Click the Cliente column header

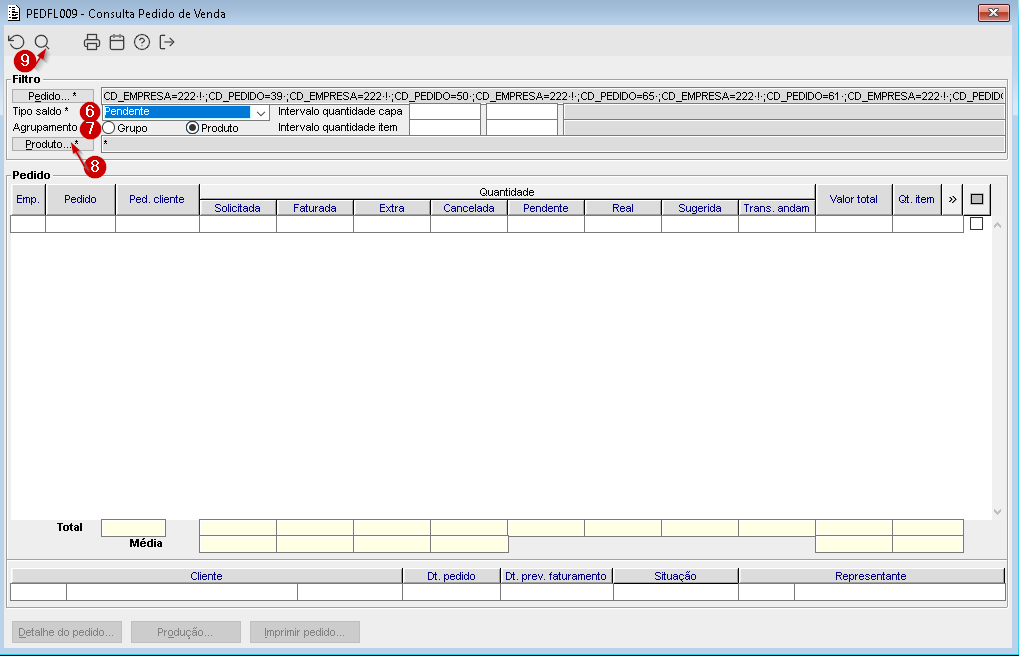(207, 576)
